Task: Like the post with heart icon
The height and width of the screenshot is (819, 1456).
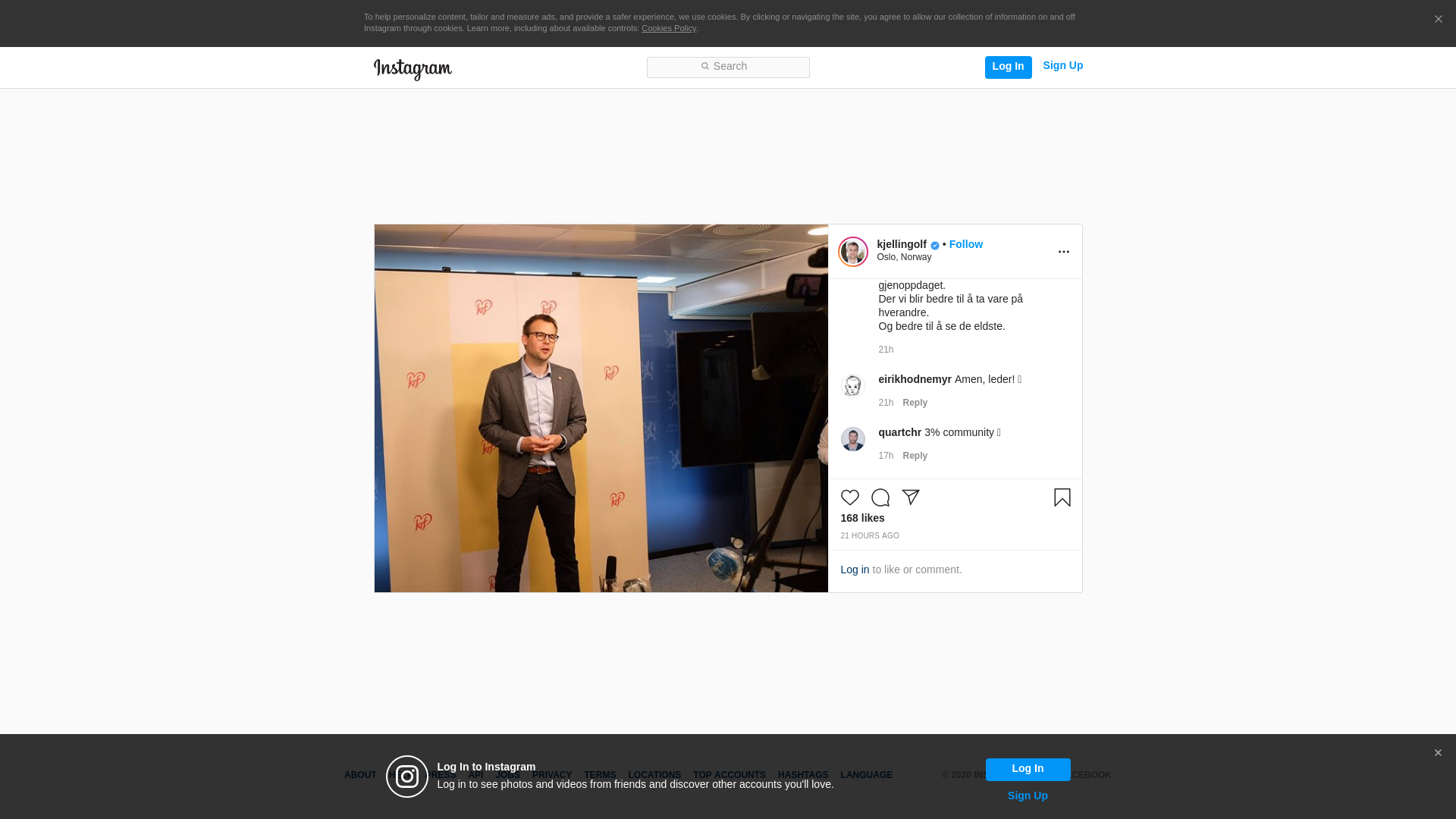Action: point(849,497)
